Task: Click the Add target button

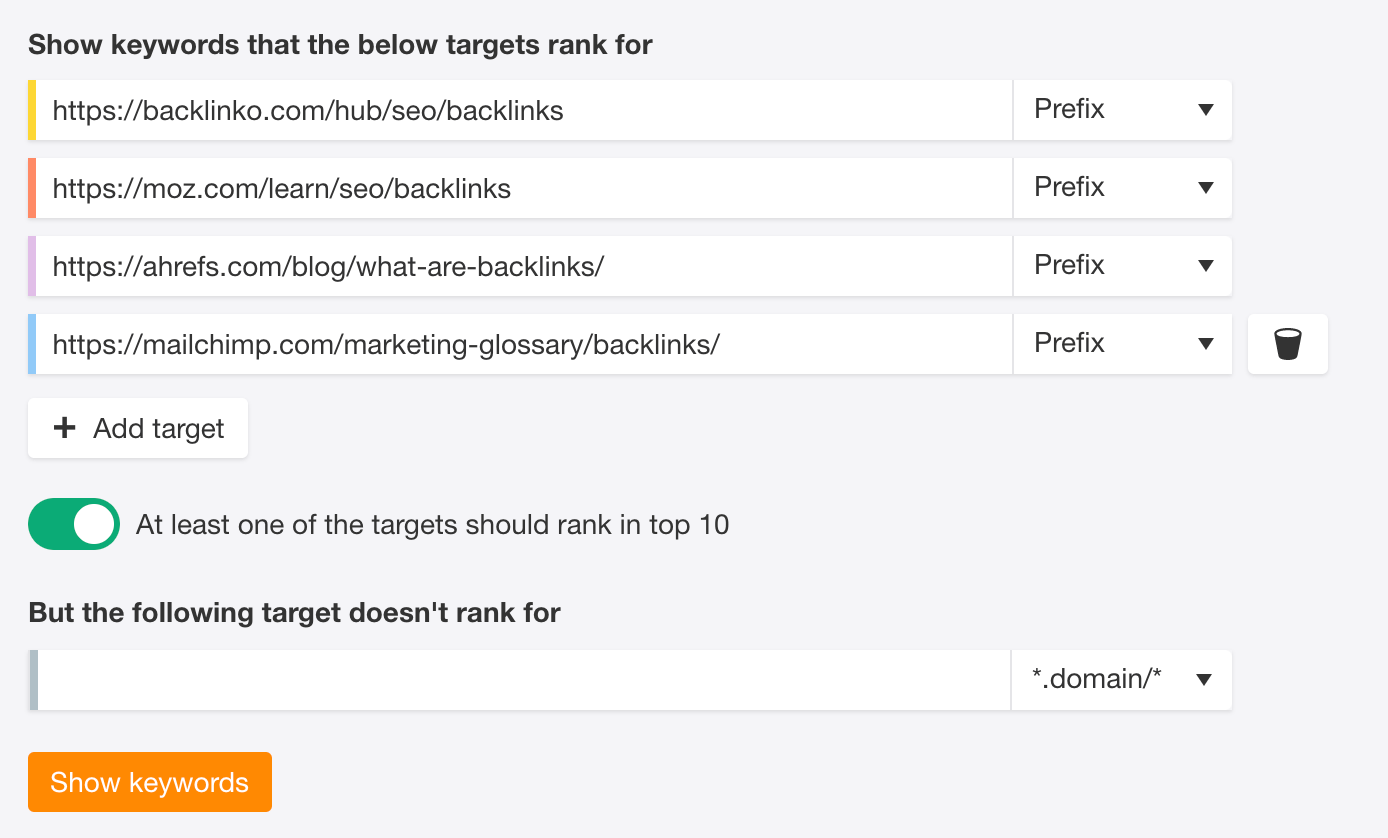Action: click(138, 428)
